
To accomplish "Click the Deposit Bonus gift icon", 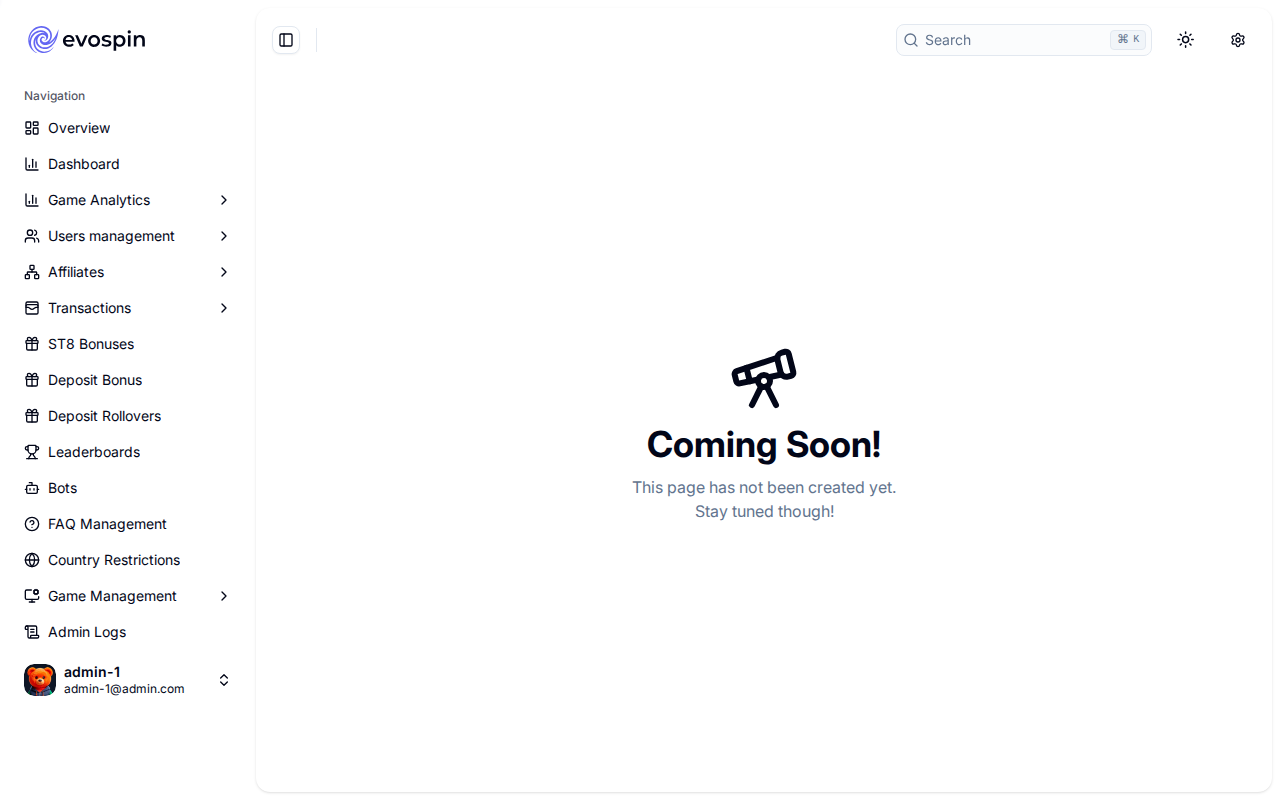I will click(32, 380).
